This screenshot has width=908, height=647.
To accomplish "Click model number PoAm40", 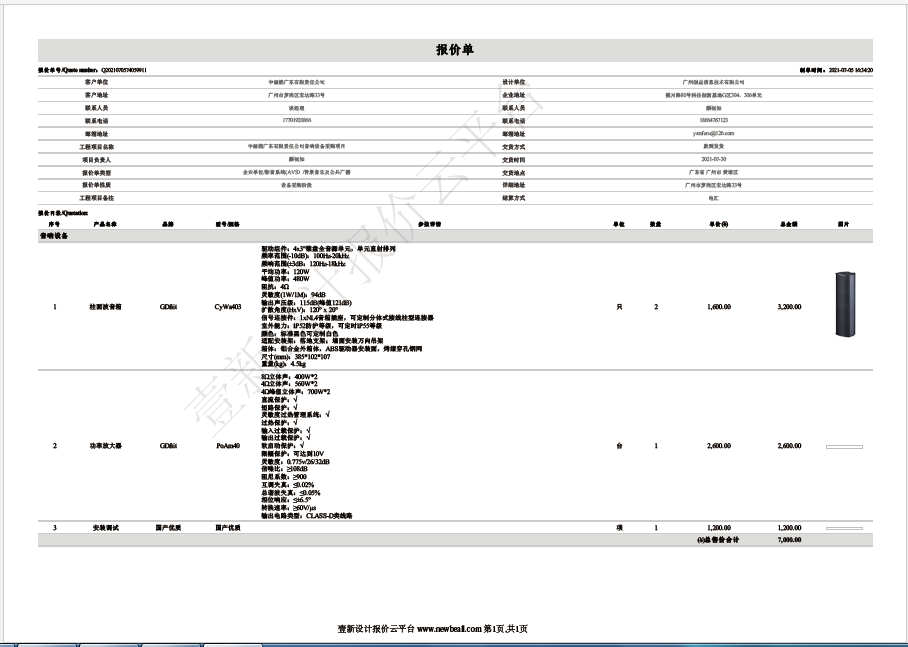I will [228, 446].
